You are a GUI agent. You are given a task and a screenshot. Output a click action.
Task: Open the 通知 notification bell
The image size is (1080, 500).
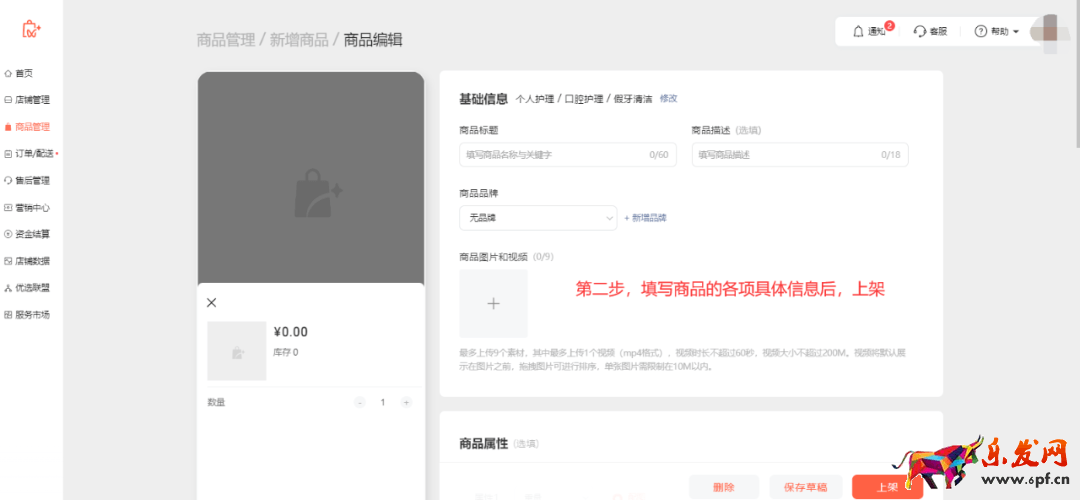coord(858,32)
